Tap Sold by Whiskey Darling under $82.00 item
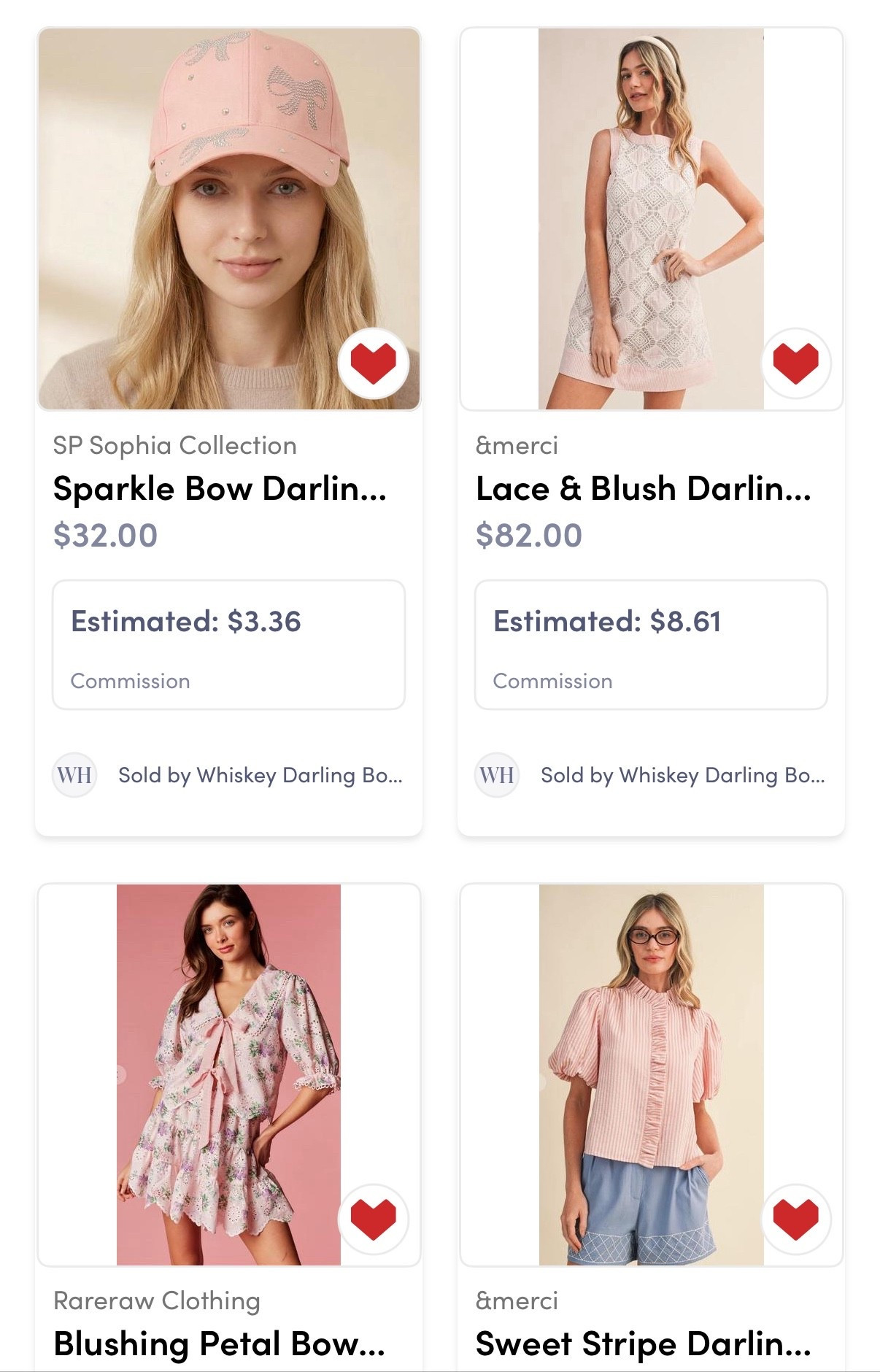 point(682,775)
